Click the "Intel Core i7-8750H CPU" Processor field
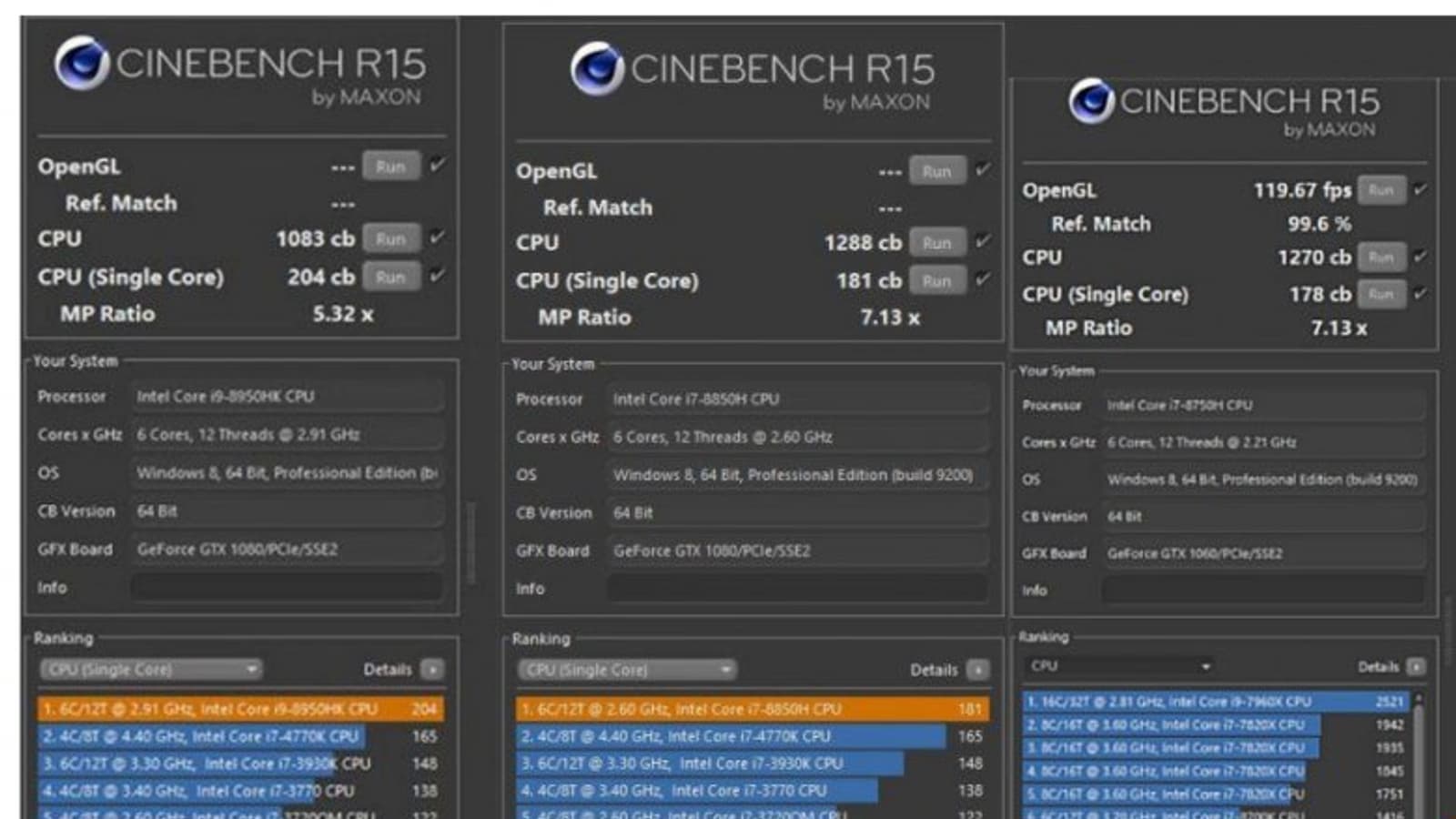1456x819 pixels. pyautogui.click(x=1264, y=405)
